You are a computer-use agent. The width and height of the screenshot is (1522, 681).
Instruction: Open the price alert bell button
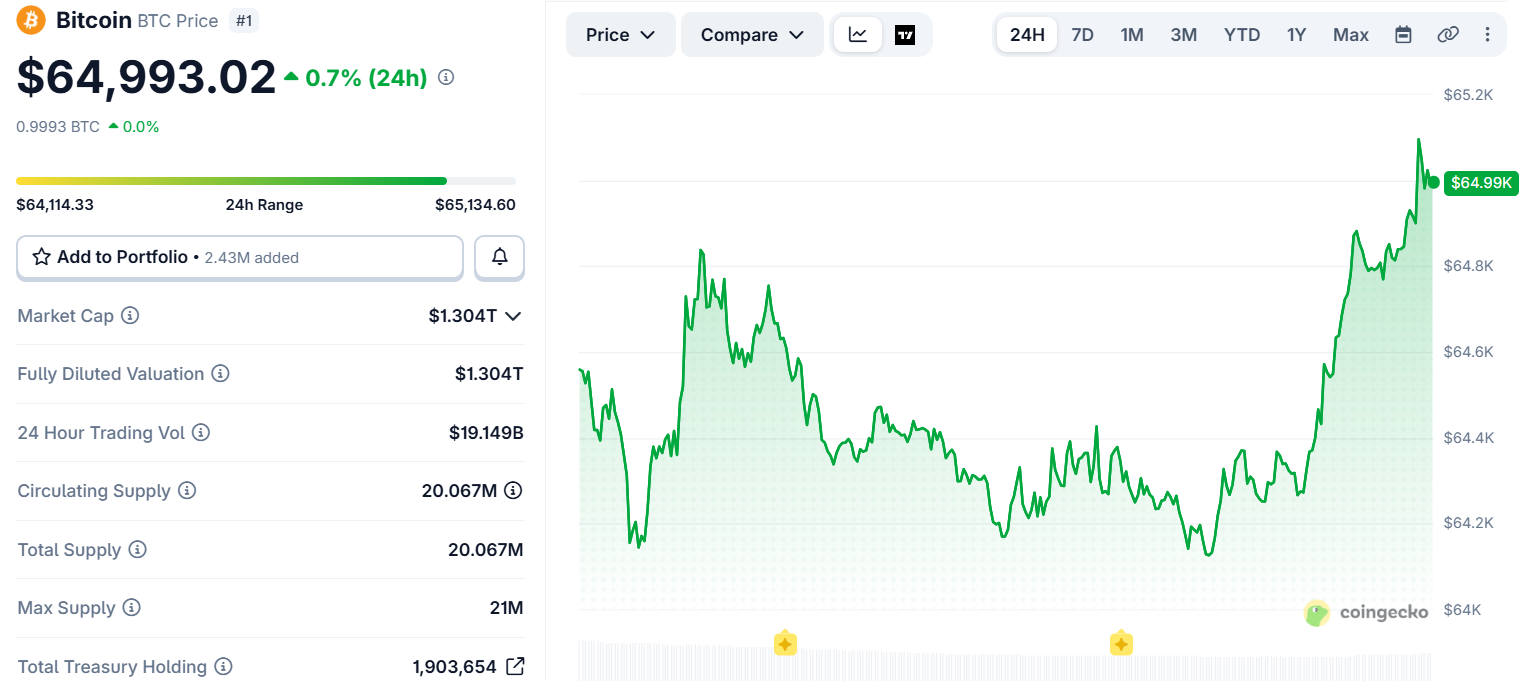(x=499, y=257)
